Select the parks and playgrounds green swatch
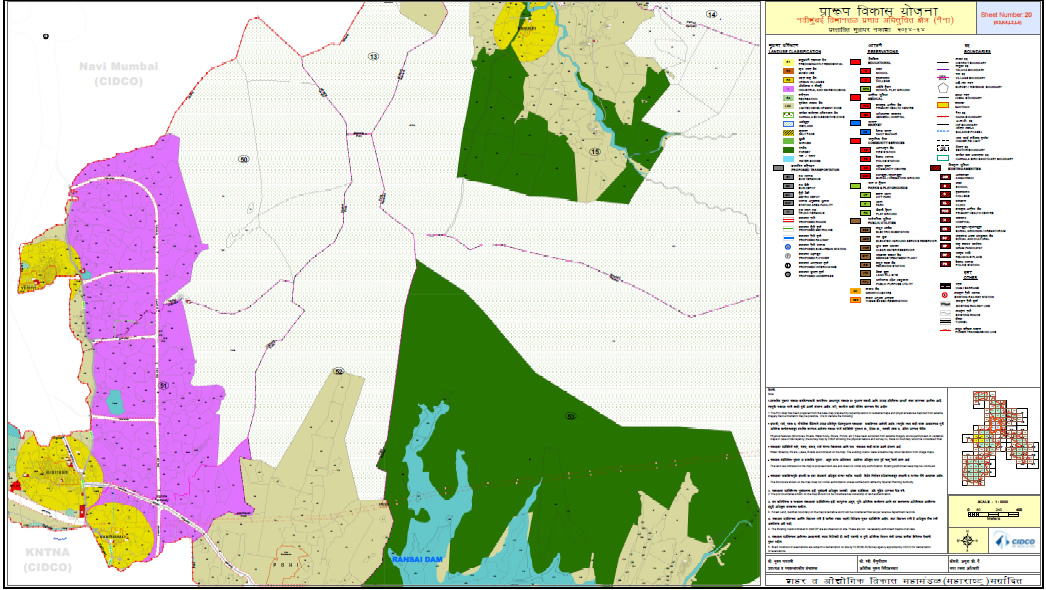The image size is (1046, 590). [855, 186]
